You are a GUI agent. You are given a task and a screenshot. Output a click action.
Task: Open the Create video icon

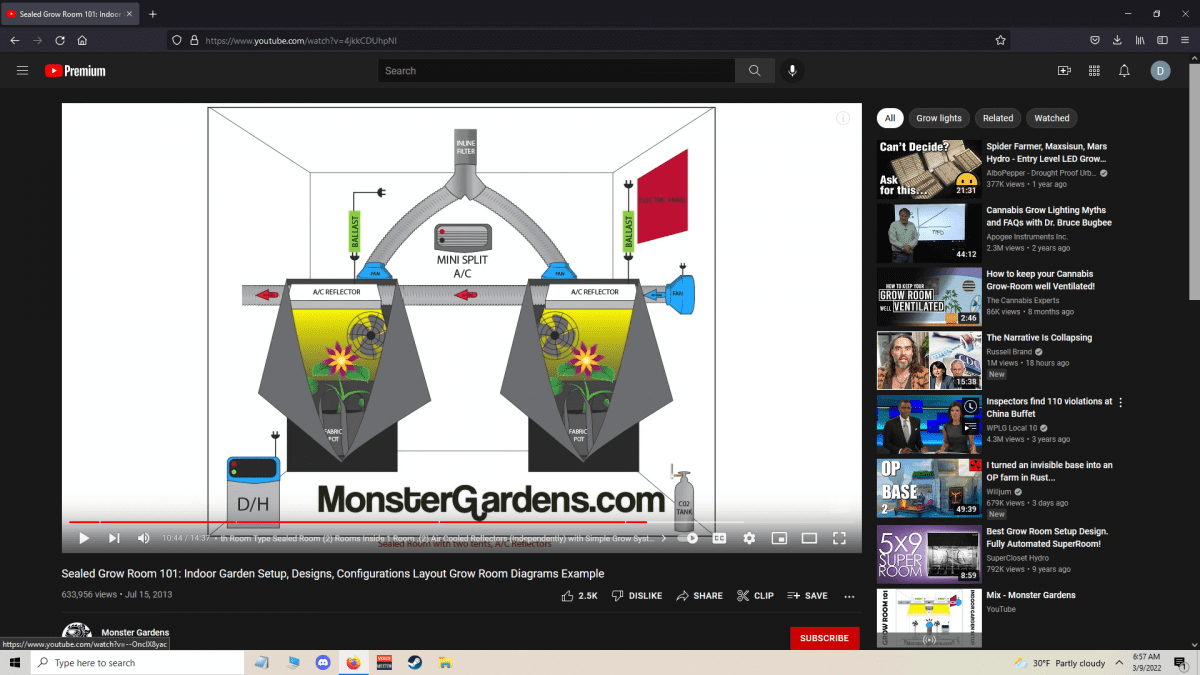point(1064,71)
